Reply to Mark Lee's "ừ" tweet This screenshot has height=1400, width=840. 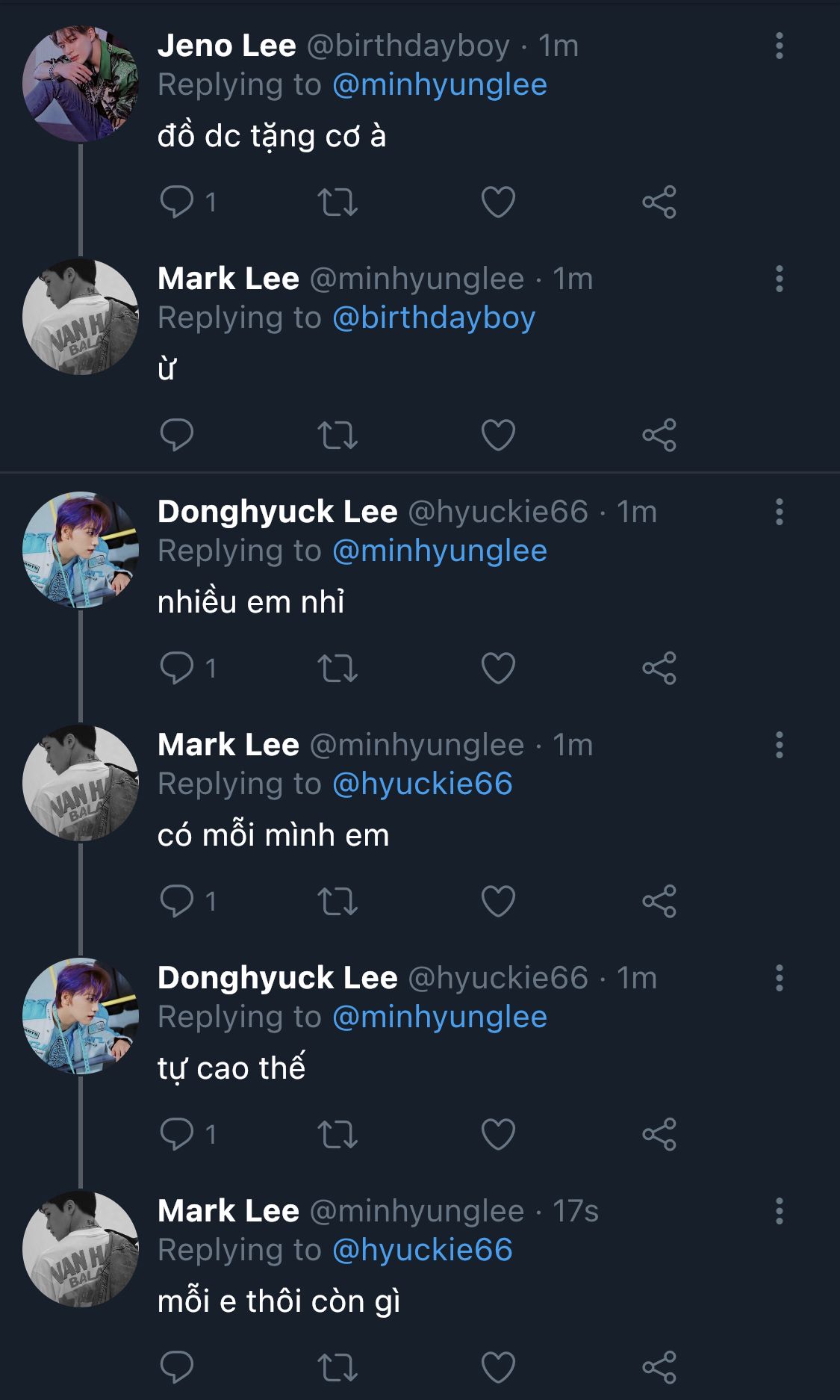[x=177, y=435]
